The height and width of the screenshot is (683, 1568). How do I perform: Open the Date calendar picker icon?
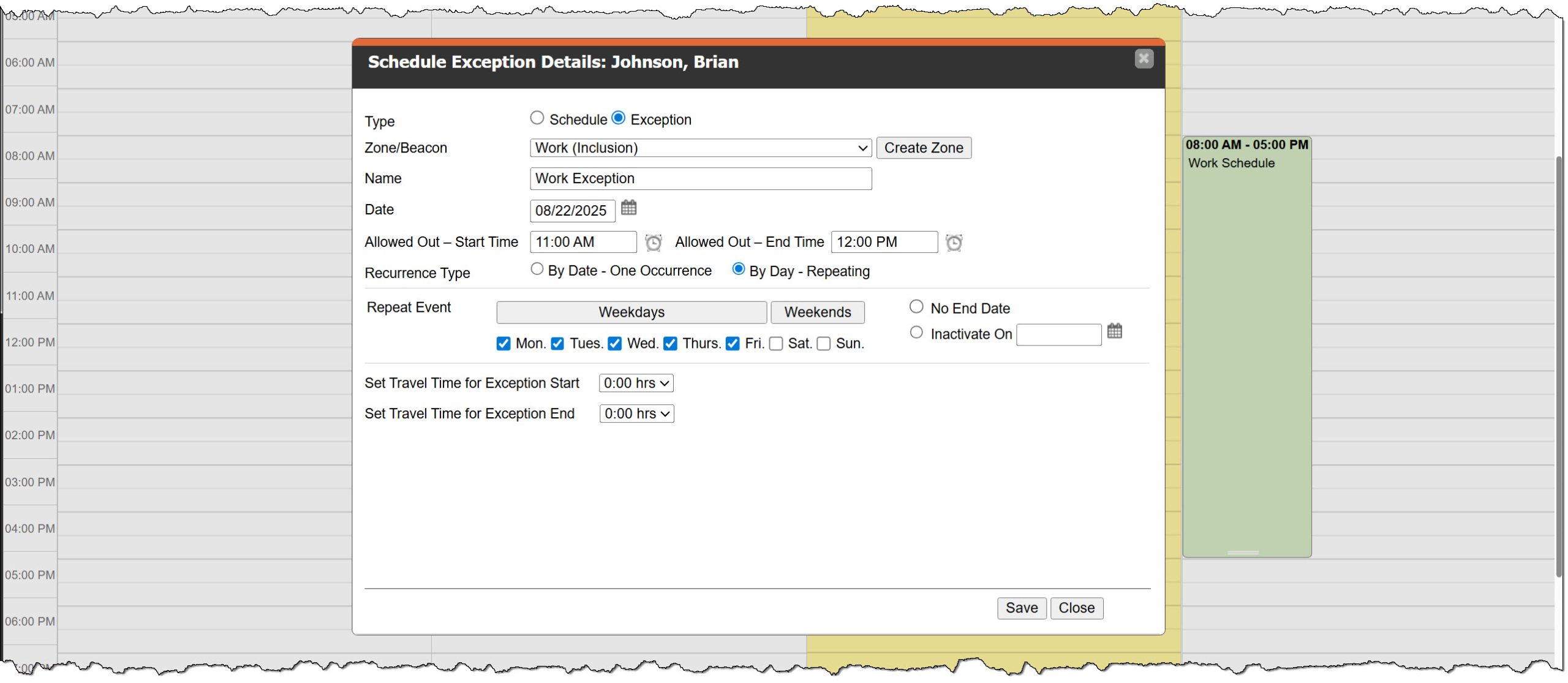[x=628, y=208]
